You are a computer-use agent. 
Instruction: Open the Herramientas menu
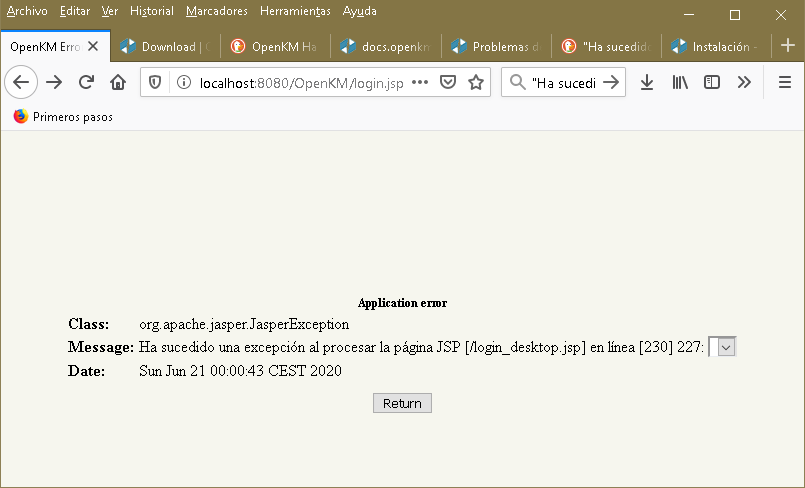pos(295,11)
